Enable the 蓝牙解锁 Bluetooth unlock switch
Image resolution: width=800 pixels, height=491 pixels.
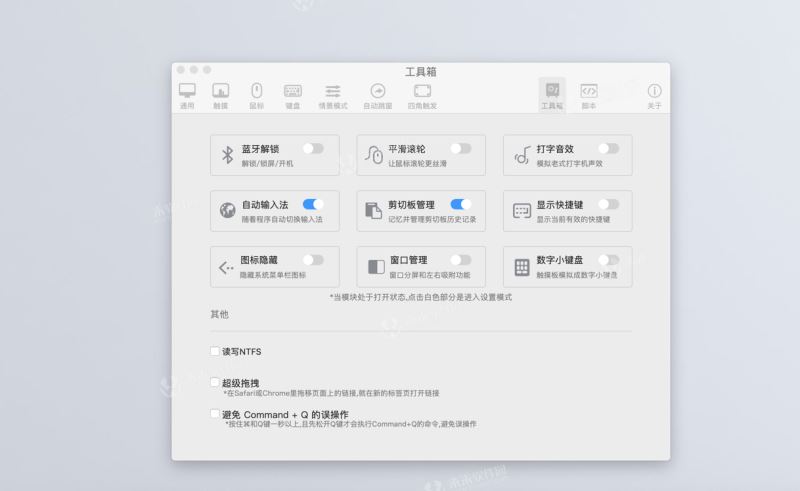click(313, 149)
